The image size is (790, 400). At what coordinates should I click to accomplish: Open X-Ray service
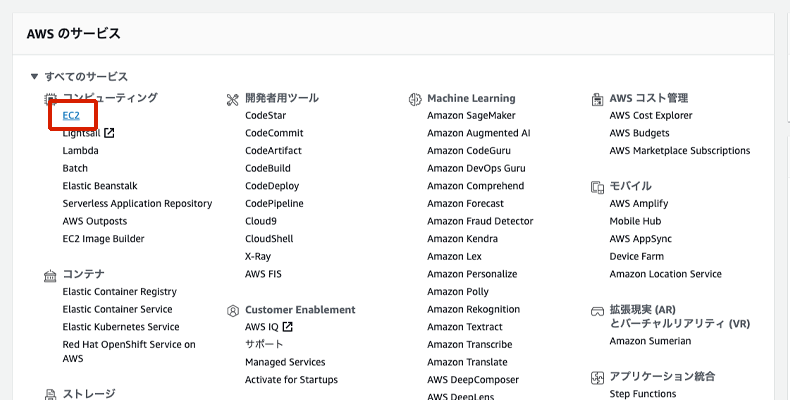(258, 256)
